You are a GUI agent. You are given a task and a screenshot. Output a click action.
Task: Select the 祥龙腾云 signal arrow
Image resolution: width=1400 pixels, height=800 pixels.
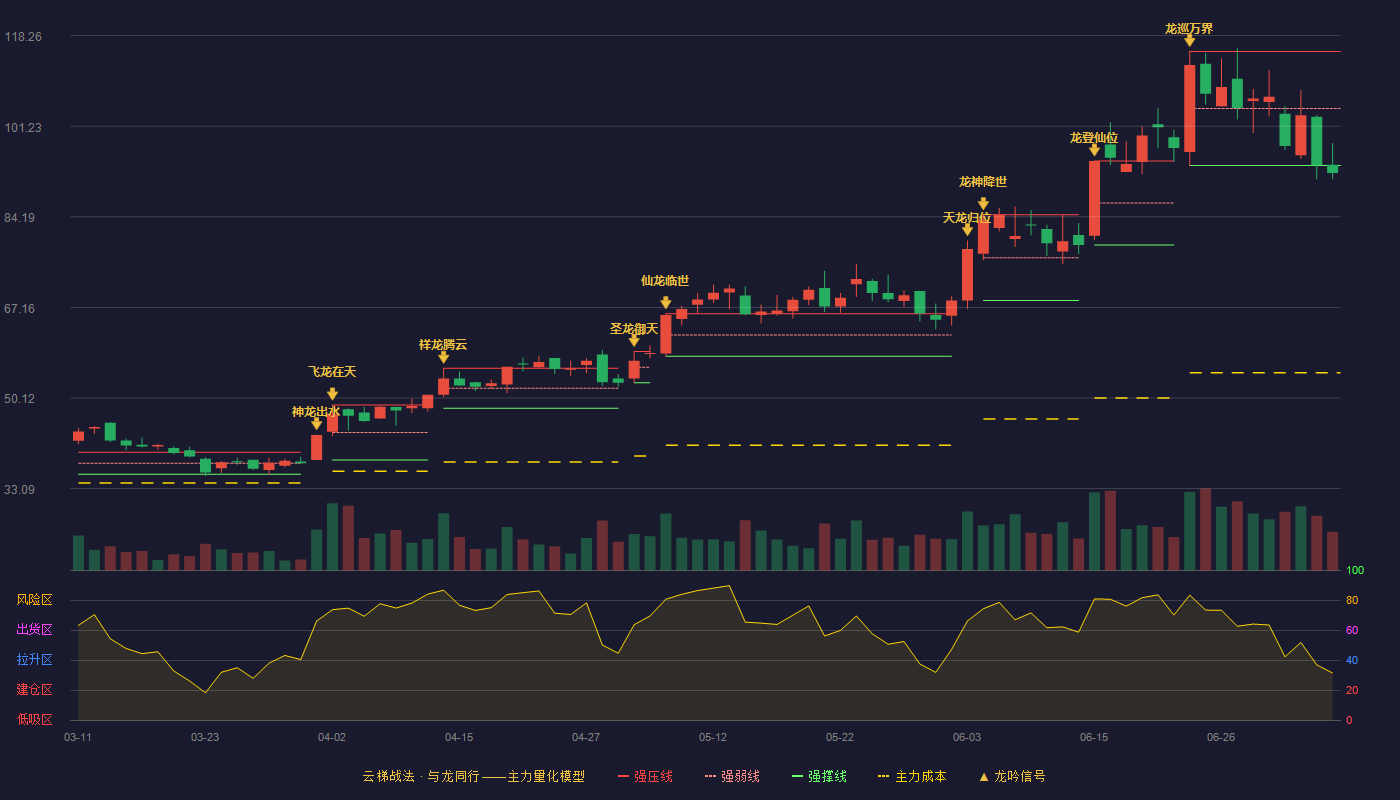(x=444, y=357)
